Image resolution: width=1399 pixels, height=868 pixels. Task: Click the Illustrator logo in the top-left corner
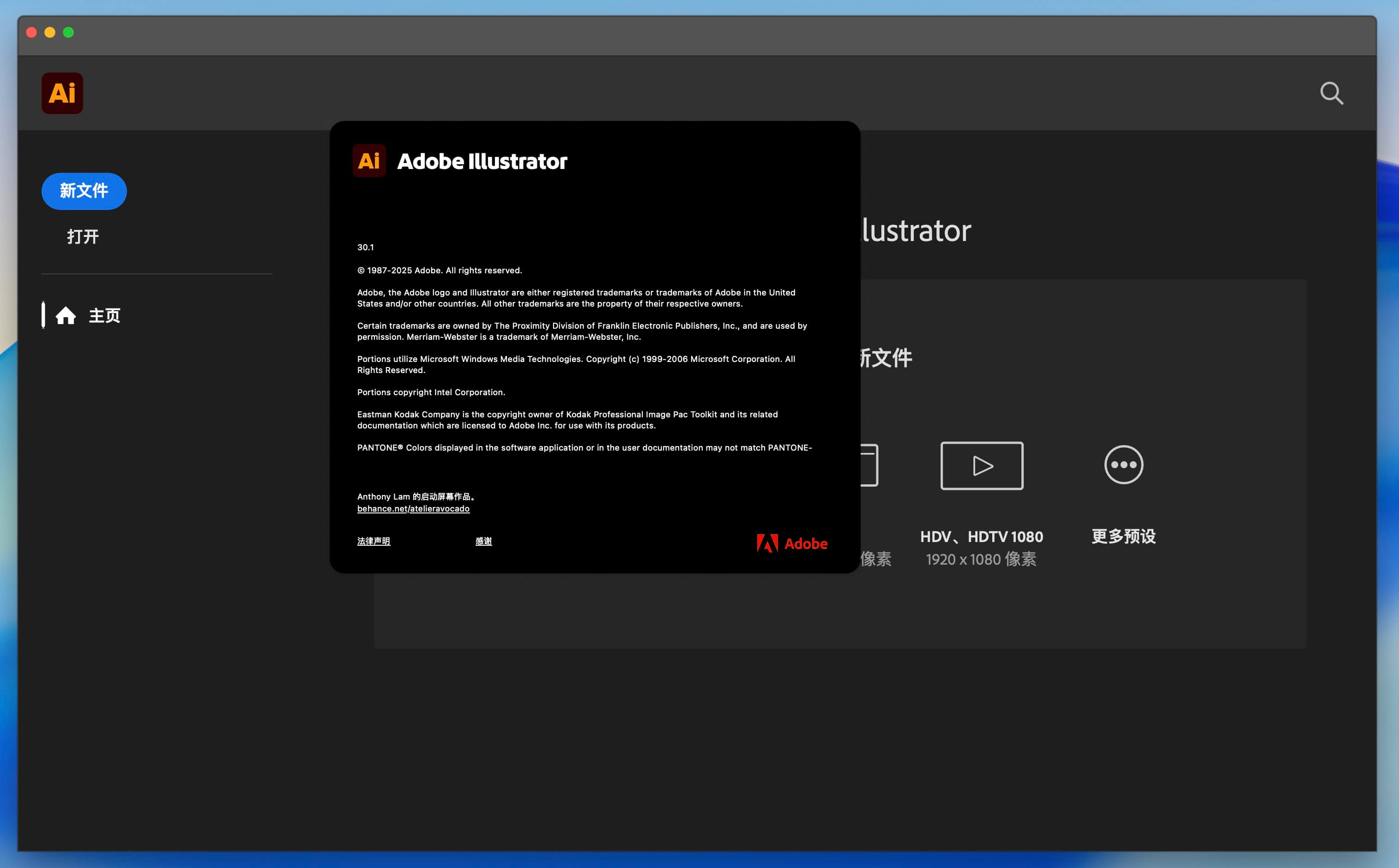[62, 92]
